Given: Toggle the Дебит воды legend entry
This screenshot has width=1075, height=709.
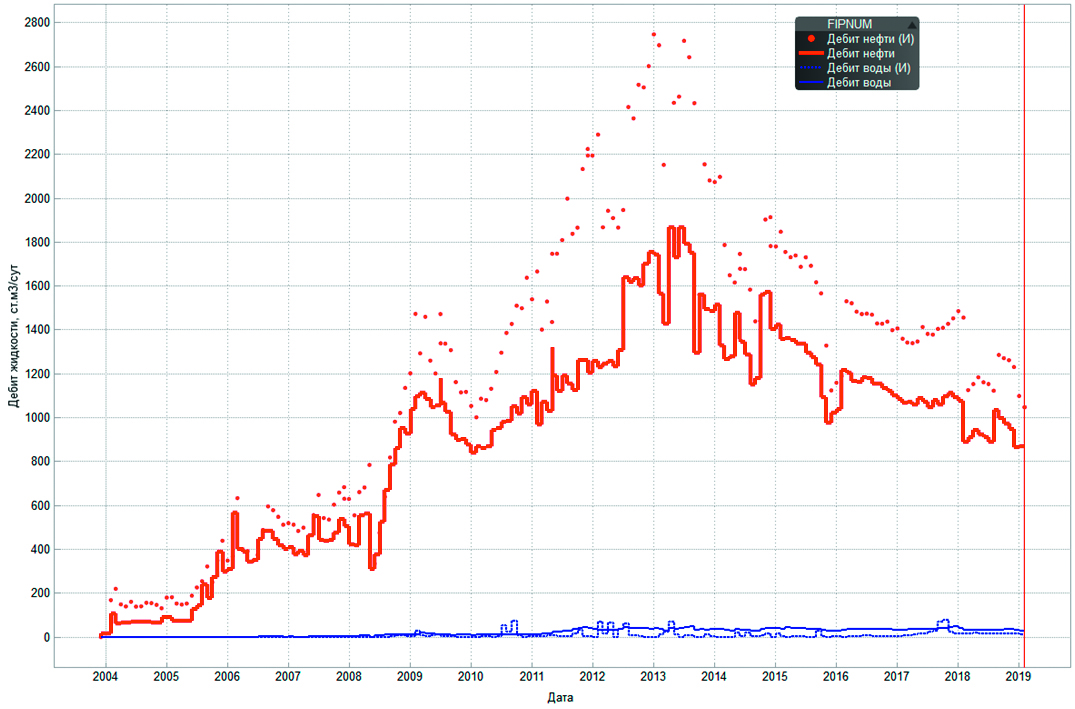Looking at the screenshot, I should pyautogui.click(x=859, y=83).
